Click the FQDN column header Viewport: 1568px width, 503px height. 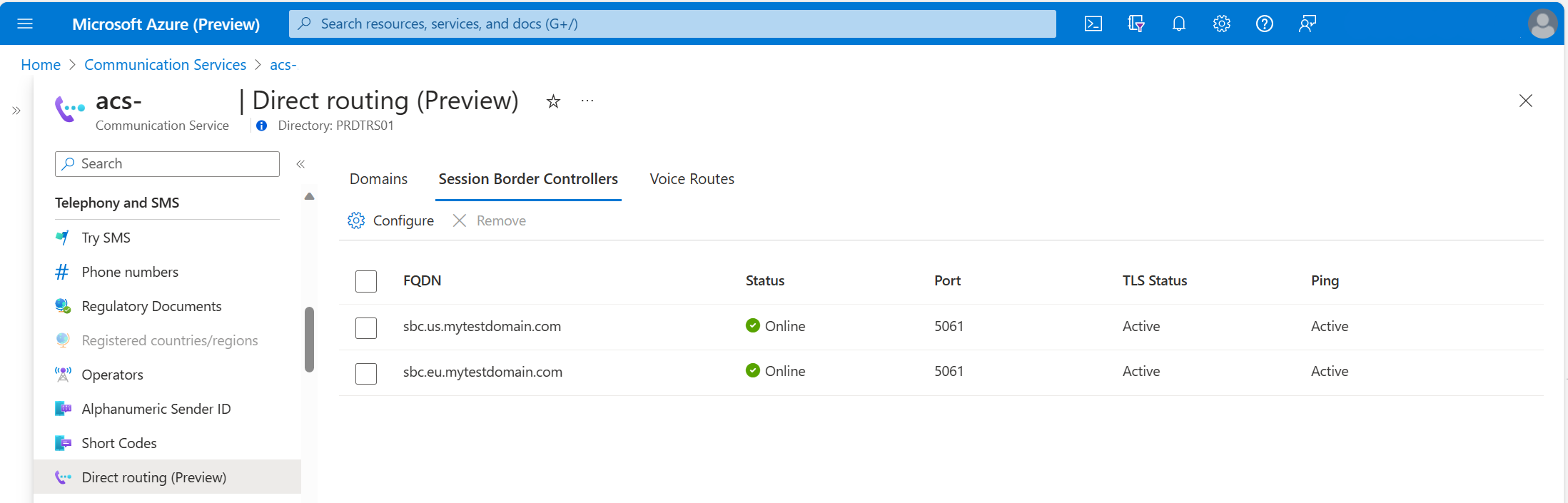click(422, 280)
